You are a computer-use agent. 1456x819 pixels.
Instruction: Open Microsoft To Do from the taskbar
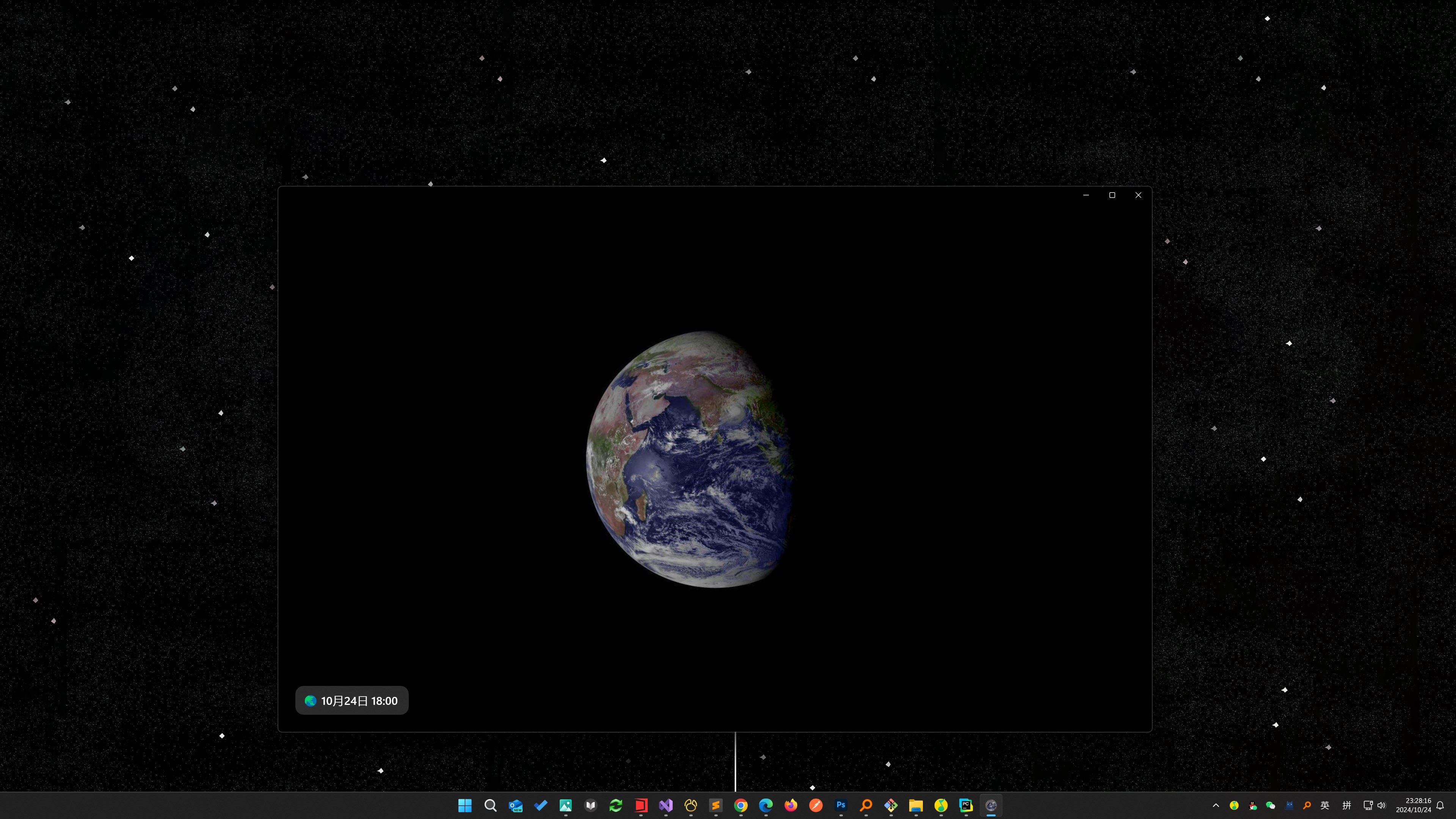tap(540, 805)
